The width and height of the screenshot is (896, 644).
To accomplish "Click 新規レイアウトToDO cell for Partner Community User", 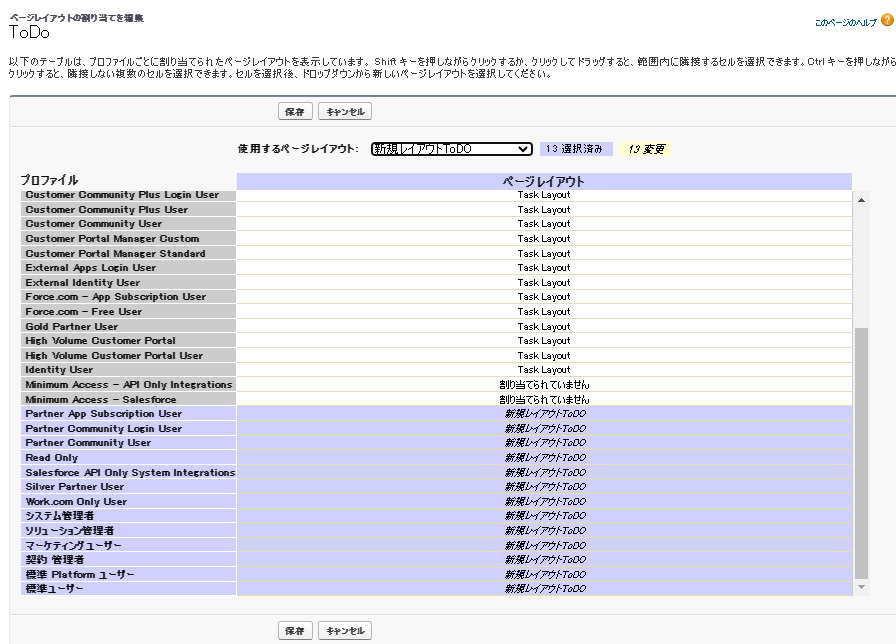I will 544,443.
